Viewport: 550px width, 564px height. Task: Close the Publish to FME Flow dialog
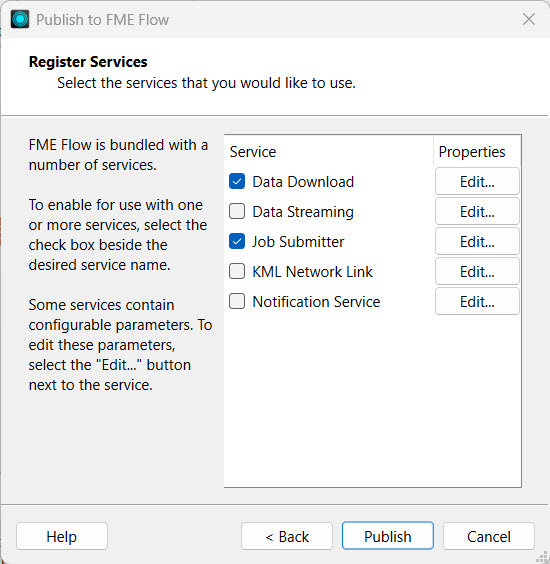pyautogui.click(x=529, y=19)
